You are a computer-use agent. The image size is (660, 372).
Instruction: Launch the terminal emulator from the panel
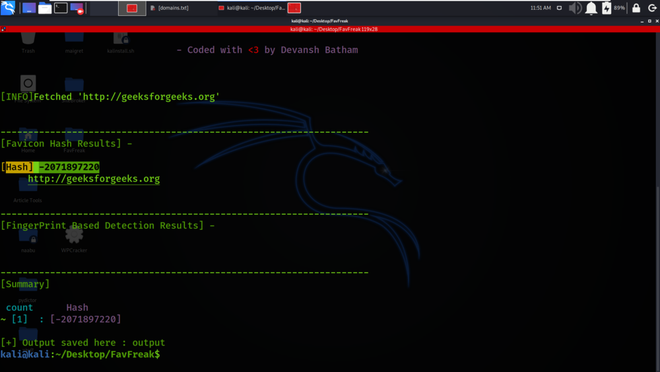click(61, 8)
